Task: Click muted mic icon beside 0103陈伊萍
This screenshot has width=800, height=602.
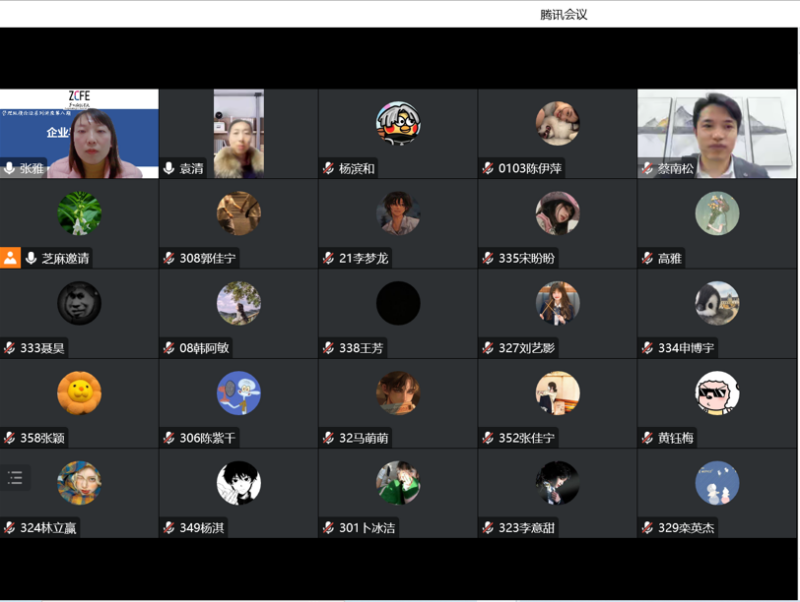Action: pyautogui.click(x=488, y=168)
